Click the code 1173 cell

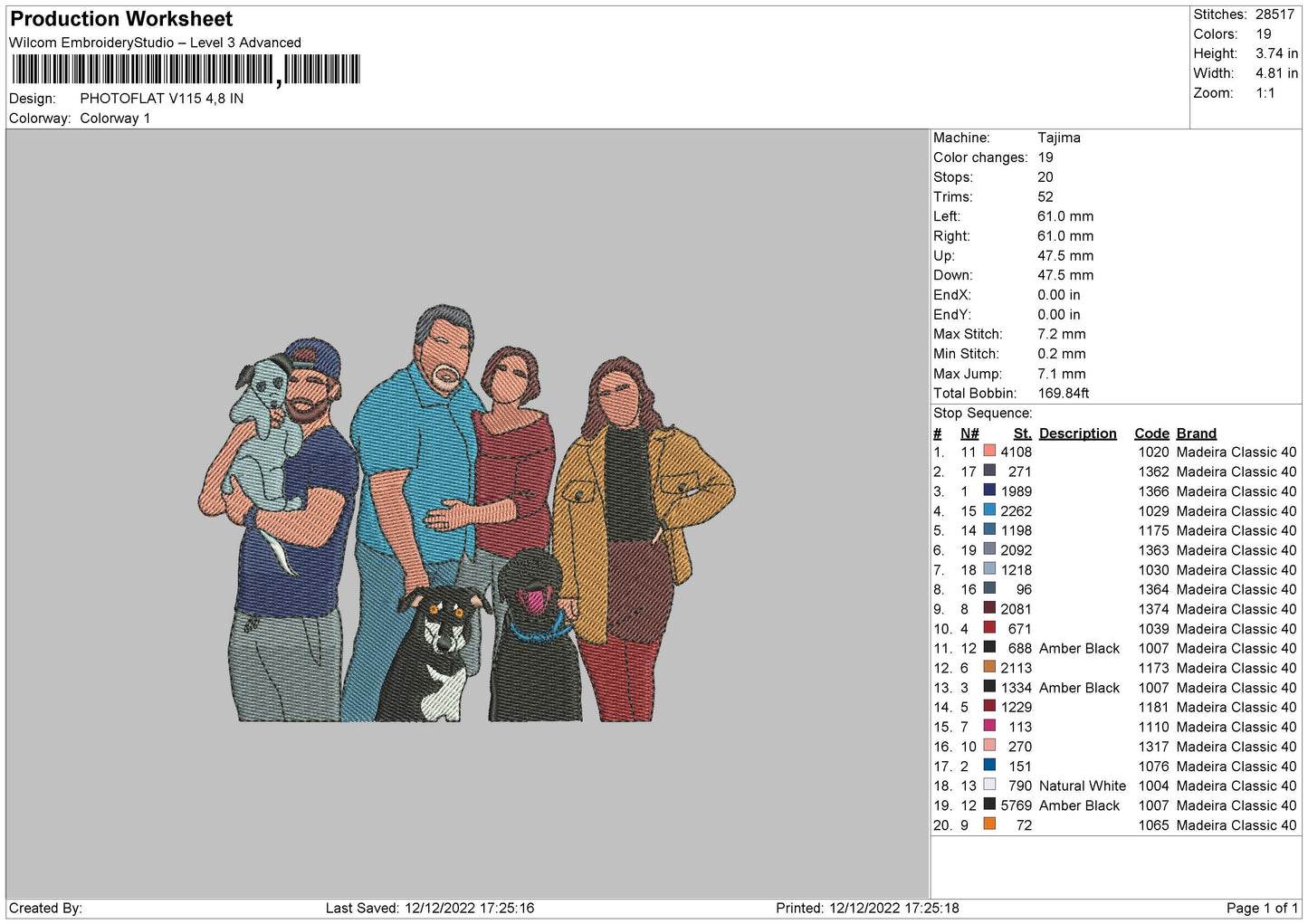pyautogui.click(x=1153, y=667)
